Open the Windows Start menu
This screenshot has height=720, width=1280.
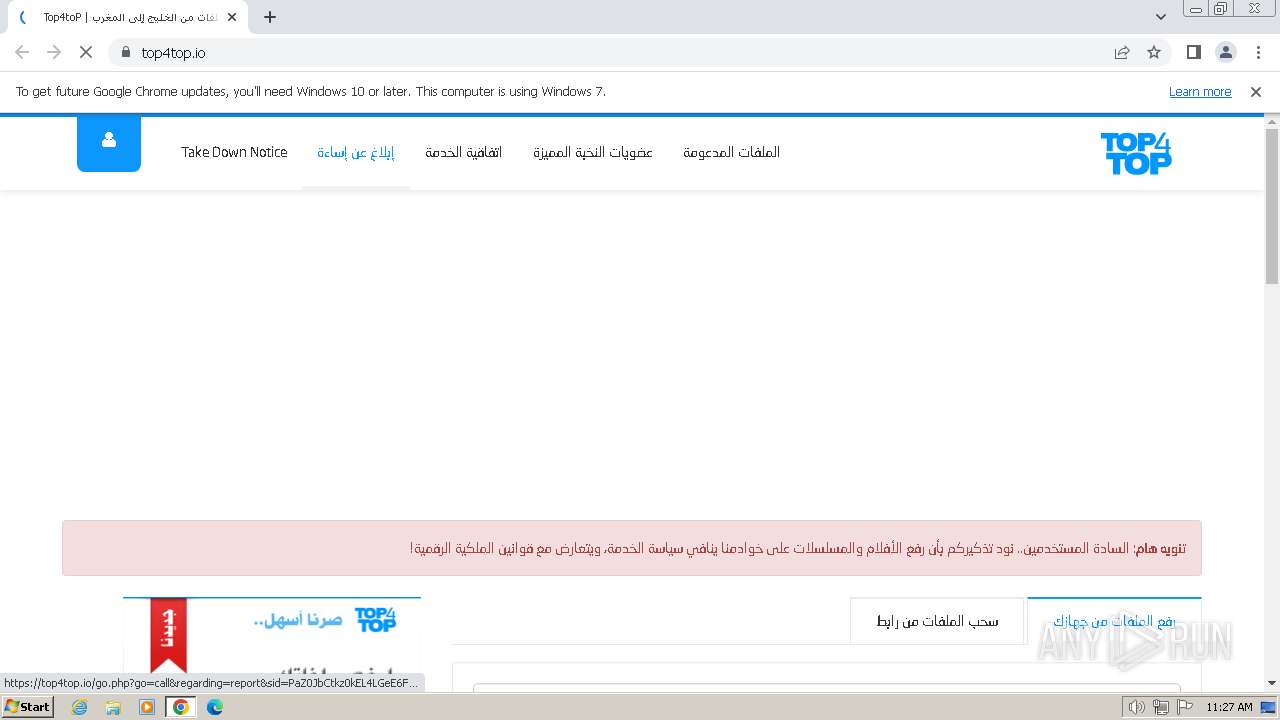point(28,707)
